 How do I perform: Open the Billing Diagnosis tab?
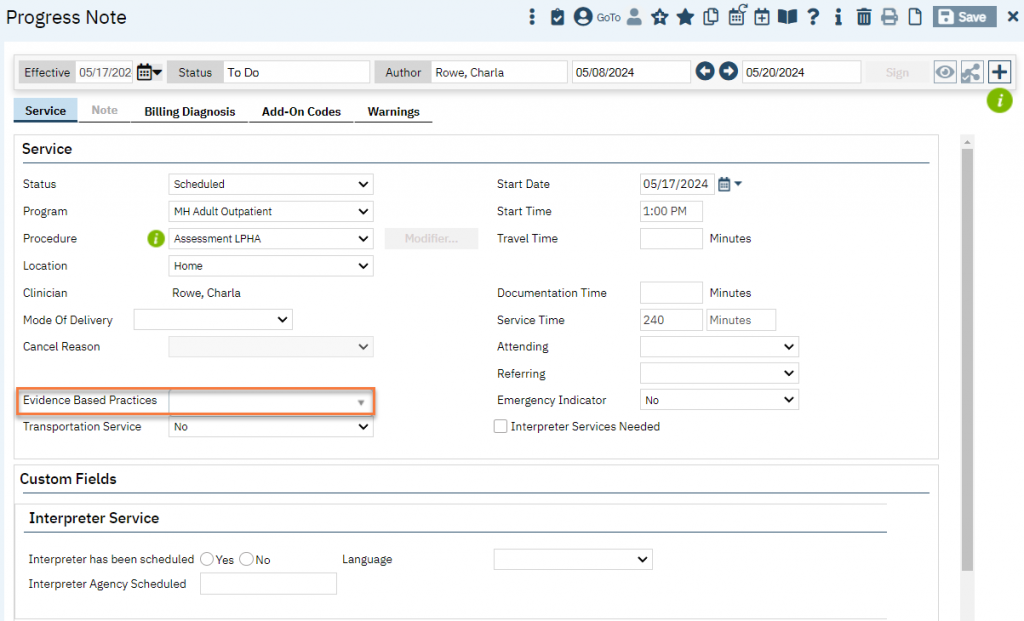pos(189,111)
